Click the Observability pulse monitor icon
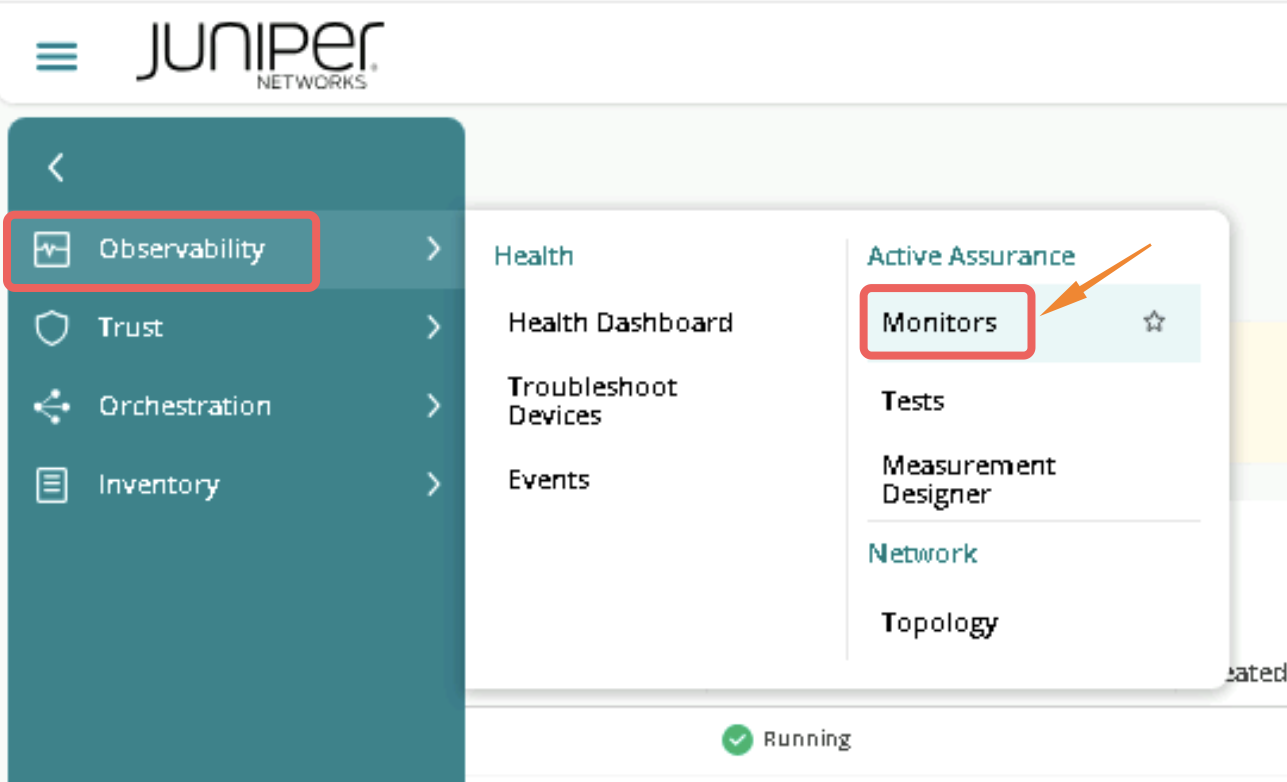This screenshot has width=1287, height=782. coord(52,249)
